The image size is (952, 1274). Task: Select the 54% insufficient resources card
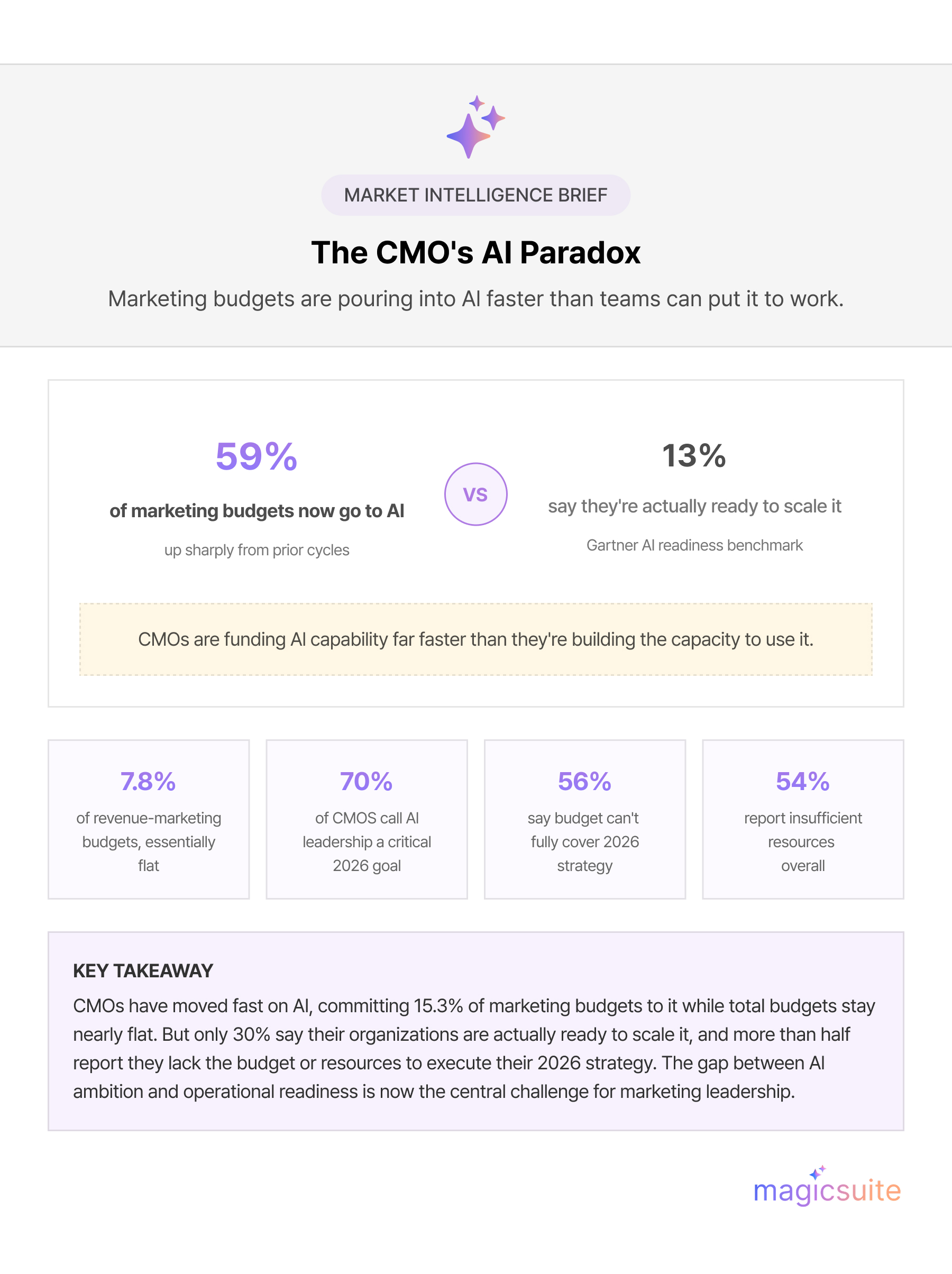pos(803,819)
